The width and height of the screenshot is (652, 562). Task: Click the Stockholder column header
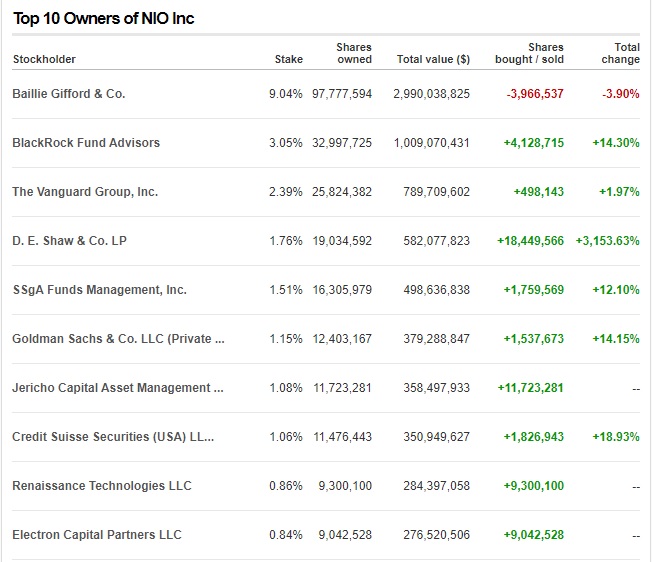tap(44, 59)
